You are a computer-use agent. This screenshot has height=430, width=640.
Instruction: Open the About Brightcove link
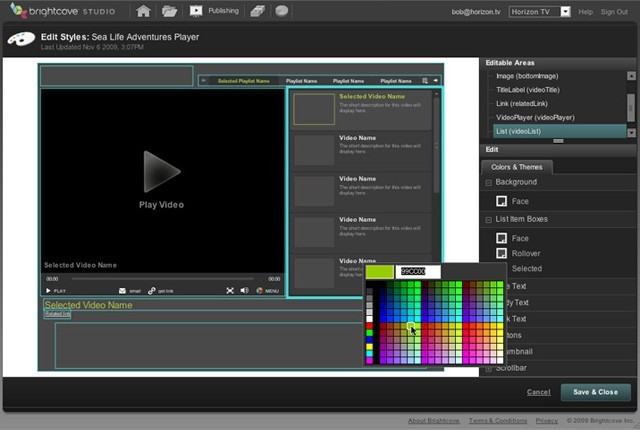tap(433, 421)
